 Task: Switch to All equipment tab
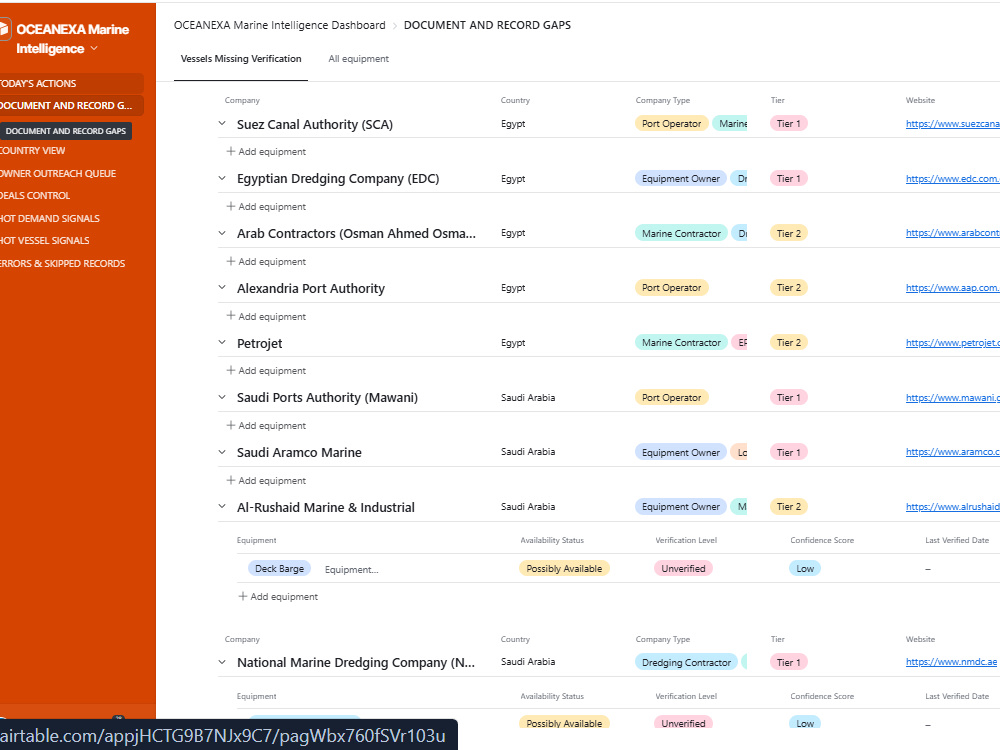tap(358, 59)
